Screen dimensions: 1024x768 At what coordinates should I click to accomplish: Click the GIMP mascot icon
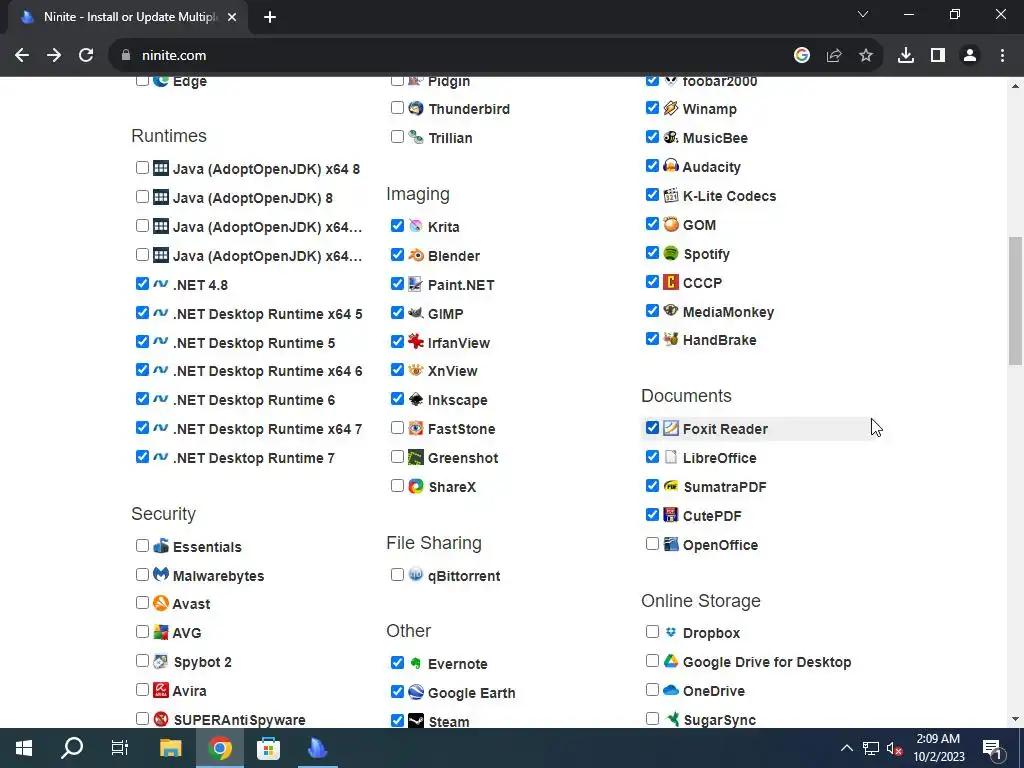coord(416,313)
